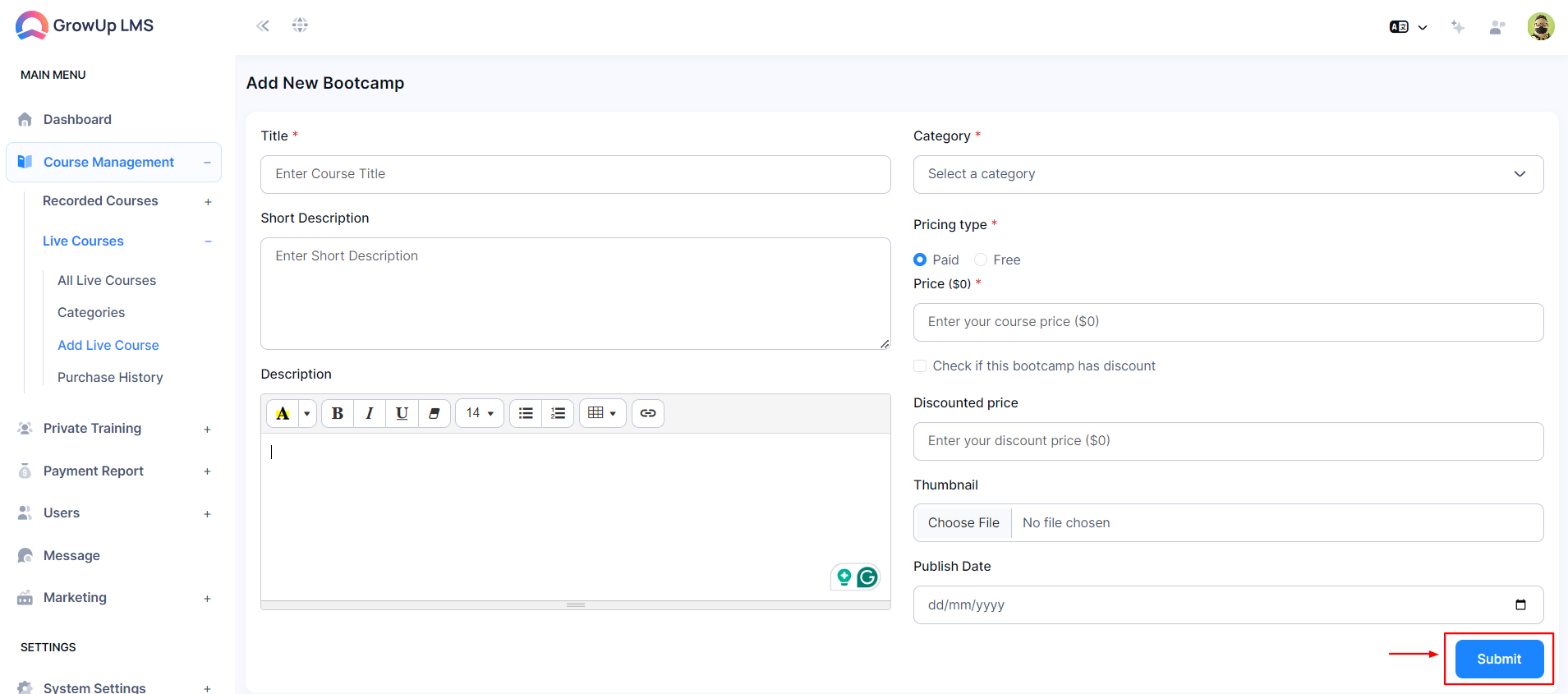Open the Select a category dropdown
Viewport: 1568px width, 694px height.
1228,174
